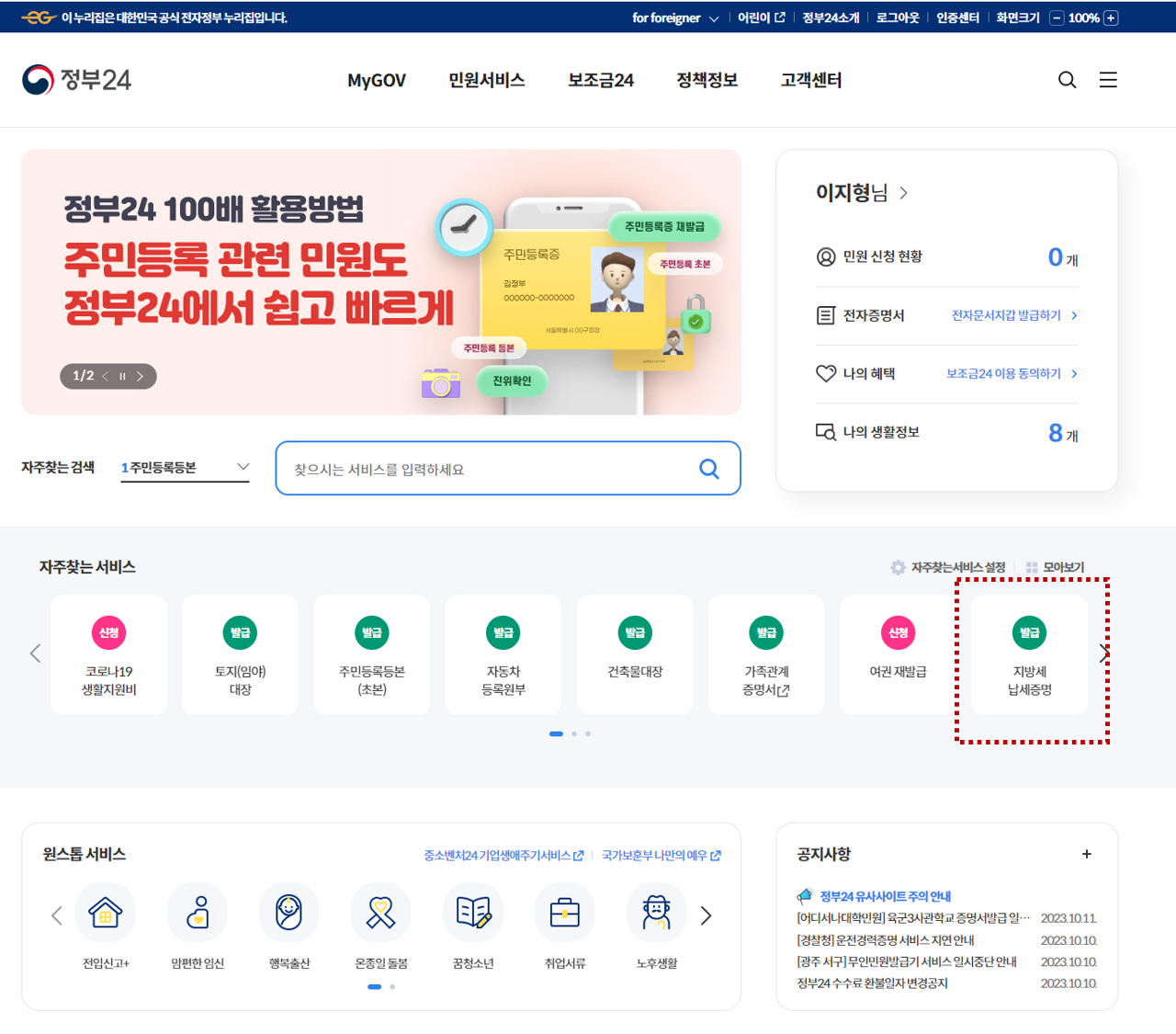Viewport: 1176px width, 1034px height.
Task: Click the blue search icon in search box
Action: (x=709, y=469)
